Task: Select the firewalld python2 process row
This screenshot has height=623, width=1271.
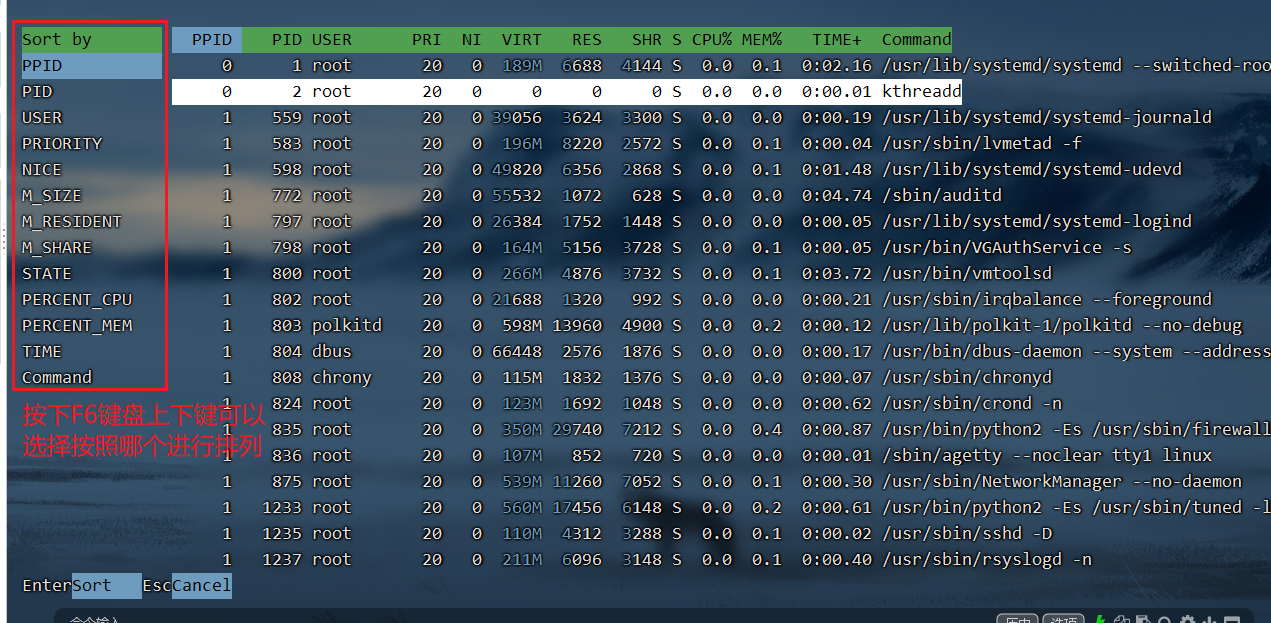Action: [721, 430]
